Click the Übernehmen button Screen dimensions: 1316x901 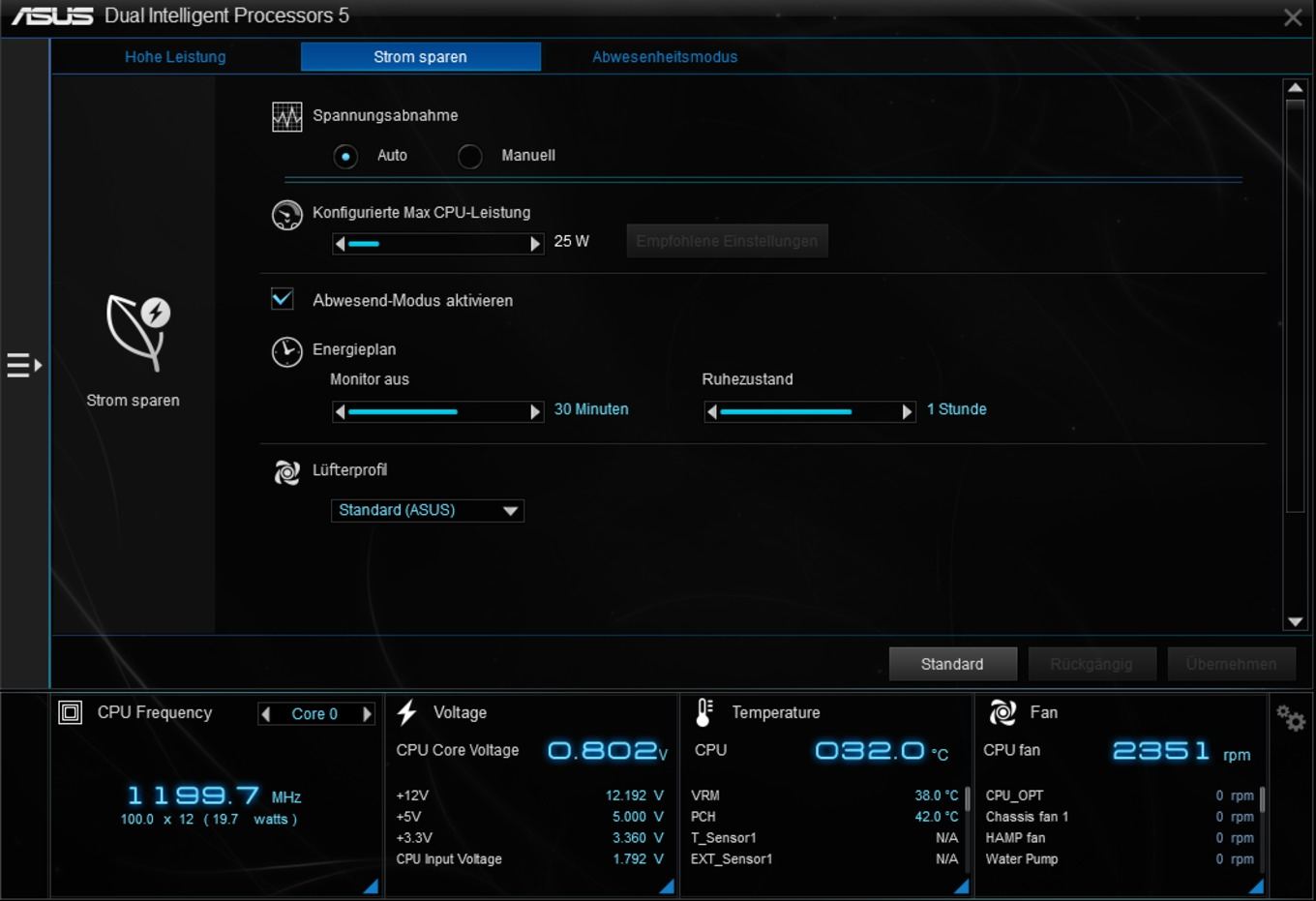click(x=1231, y=664)
